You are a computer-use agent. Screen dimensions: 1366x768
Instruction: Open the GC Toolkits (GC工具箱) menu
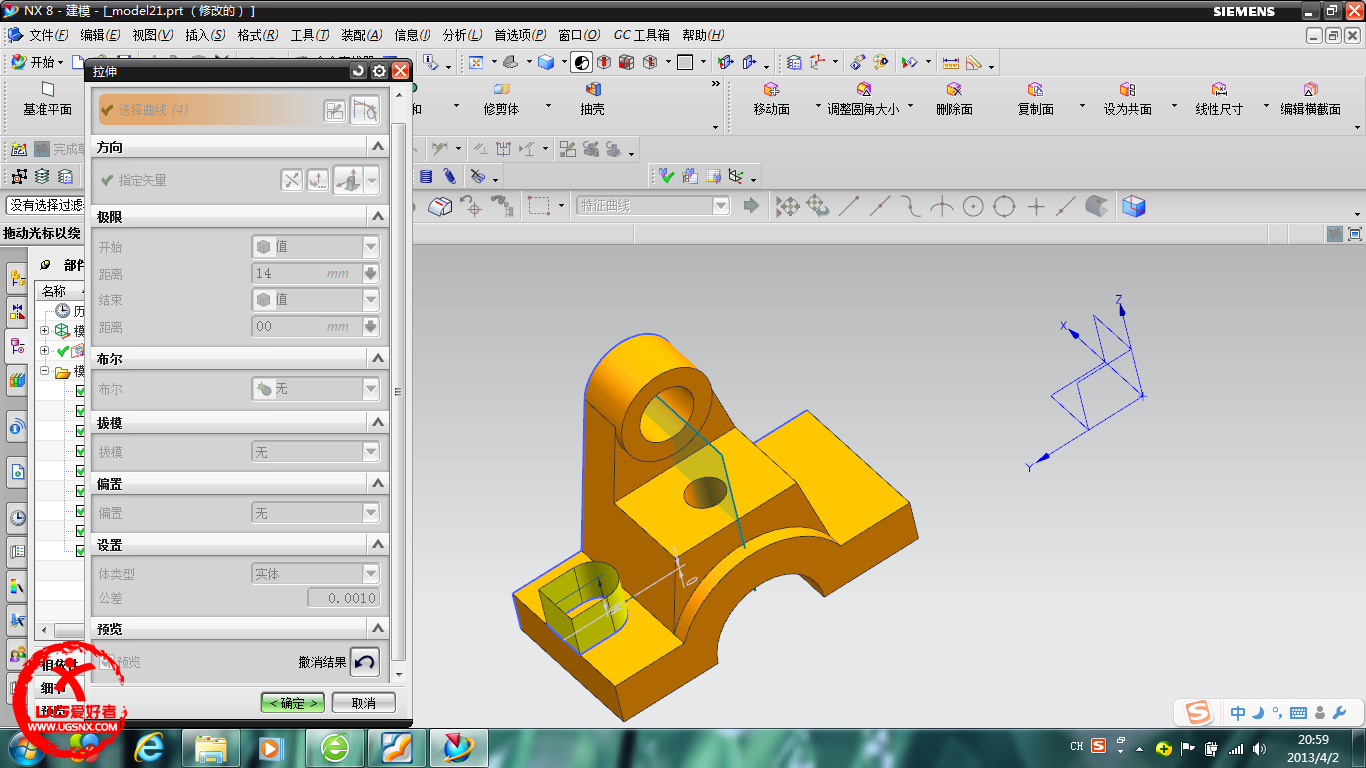click(641, 35)
